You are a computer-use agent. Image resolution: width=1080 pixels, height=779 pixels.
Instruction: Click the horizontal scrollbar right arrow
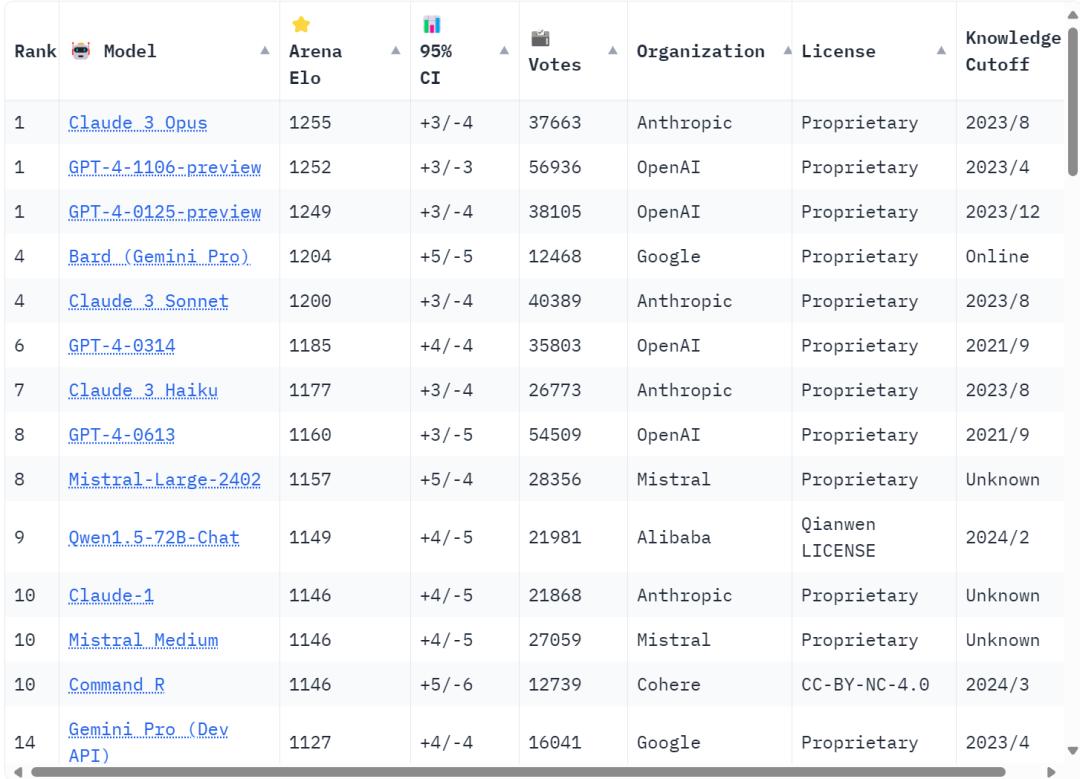click(1050, 772)
